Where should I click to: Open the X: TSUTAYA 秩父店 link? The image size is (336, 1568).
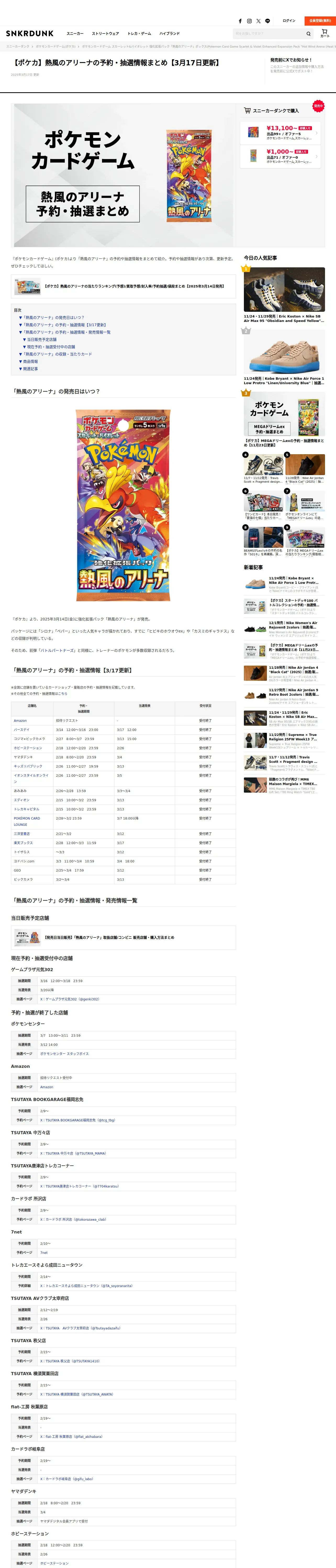70,1361
